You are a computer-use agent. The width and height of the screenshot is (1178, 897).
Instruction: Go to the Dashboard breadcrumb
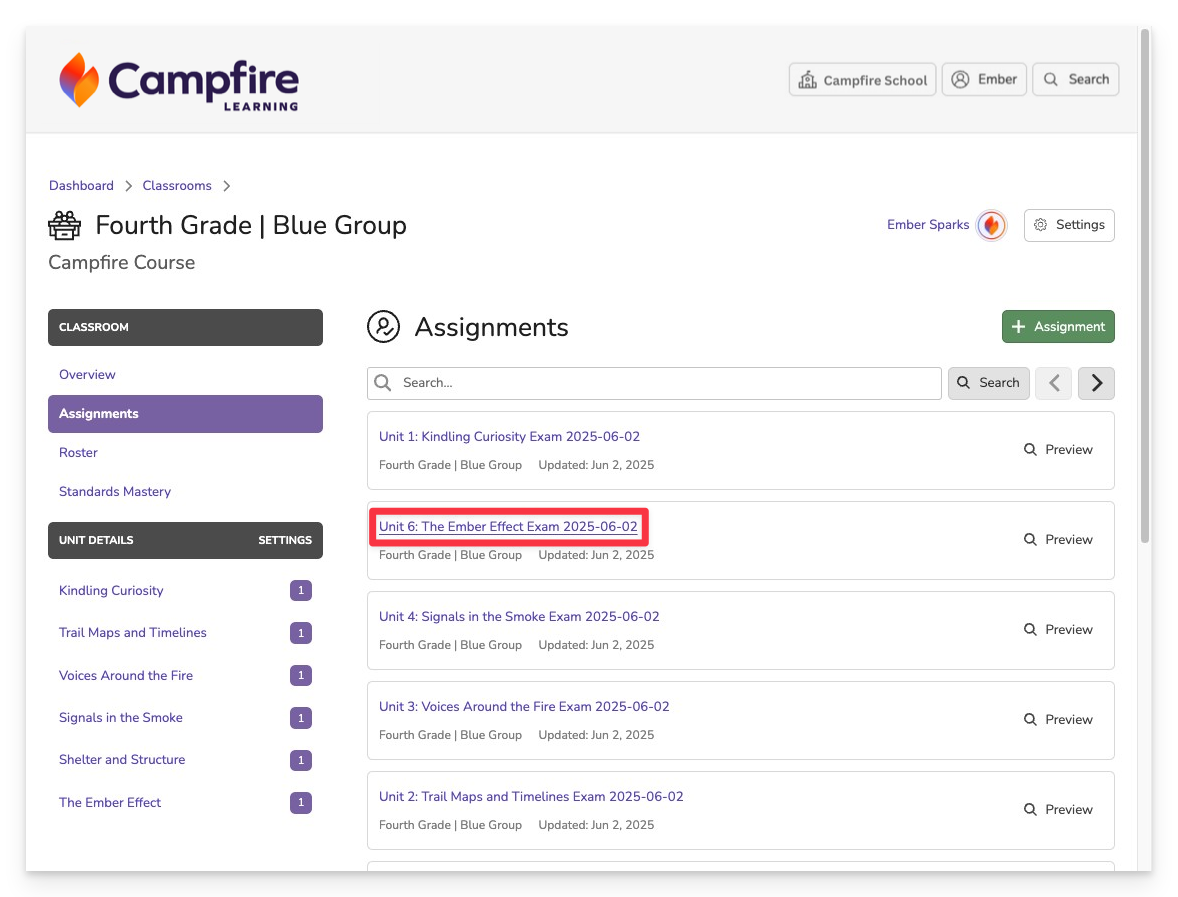point(81,186)
